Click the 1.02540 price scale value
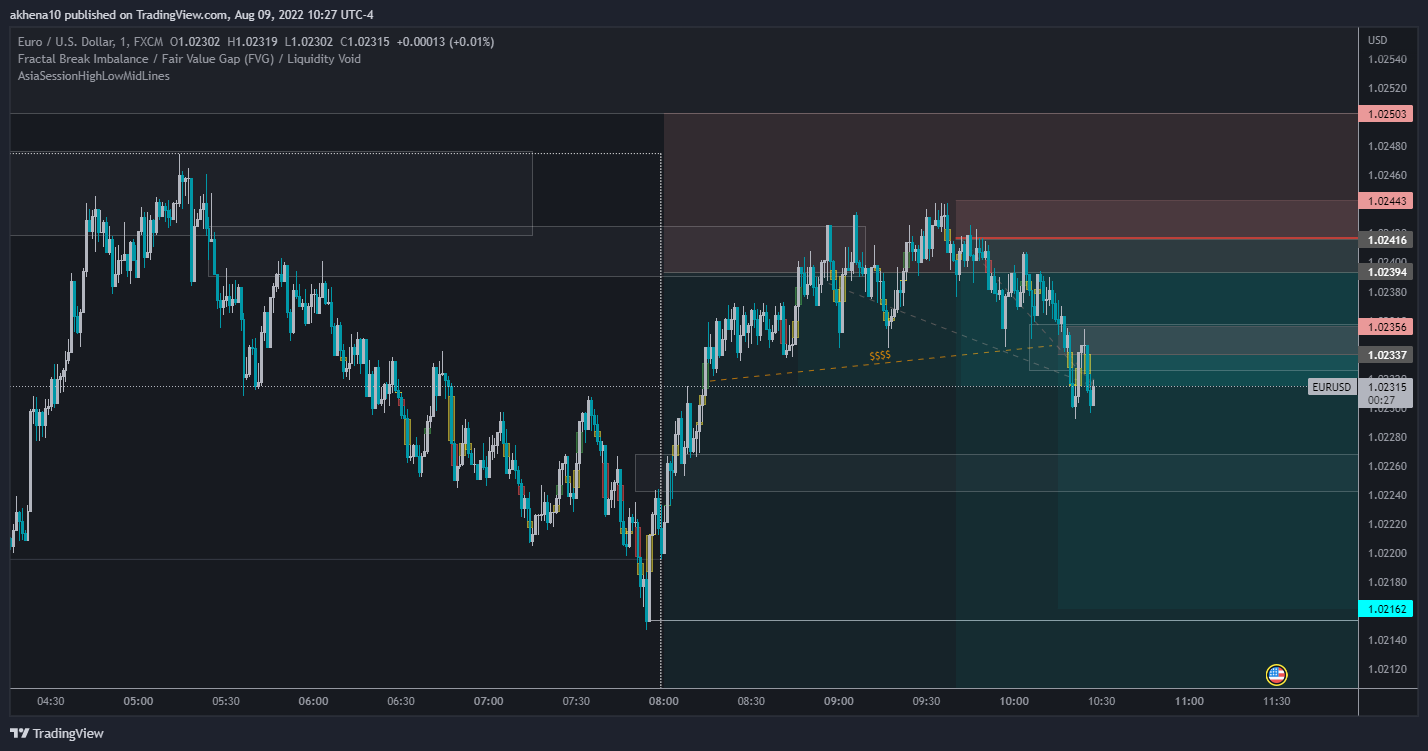Screen dimensions: 1428x751 pyautogui.click(x=1386, y=59)
